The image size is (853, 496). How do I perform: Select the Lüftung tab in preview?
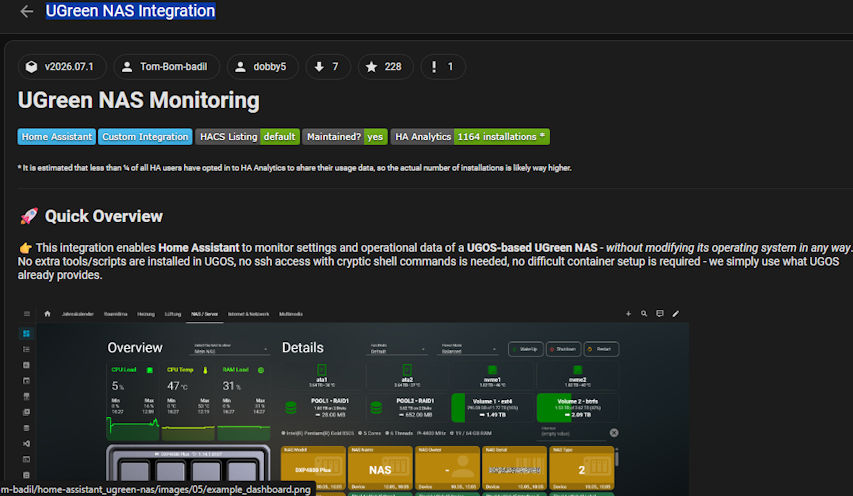click(x=173, y=314)
